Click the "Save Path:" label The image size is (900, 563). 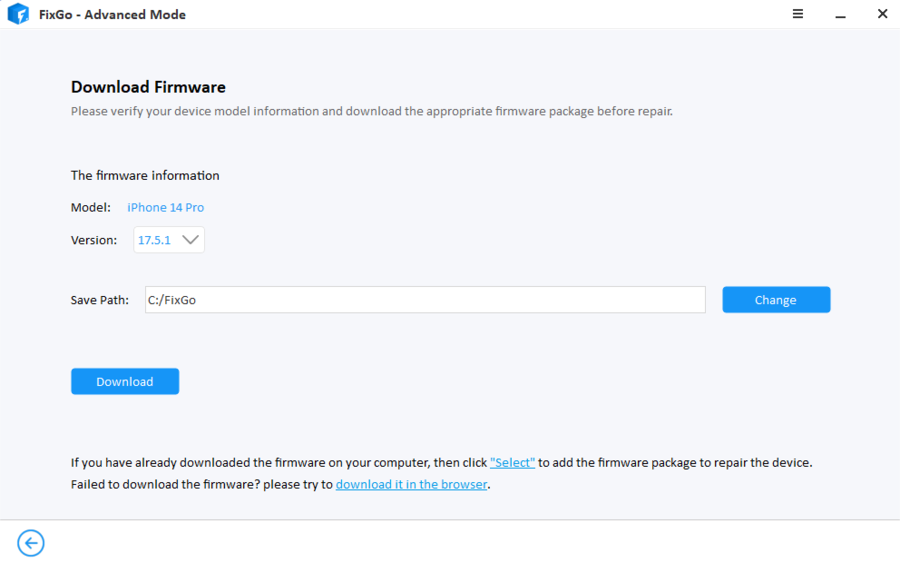tap(100, 300)
